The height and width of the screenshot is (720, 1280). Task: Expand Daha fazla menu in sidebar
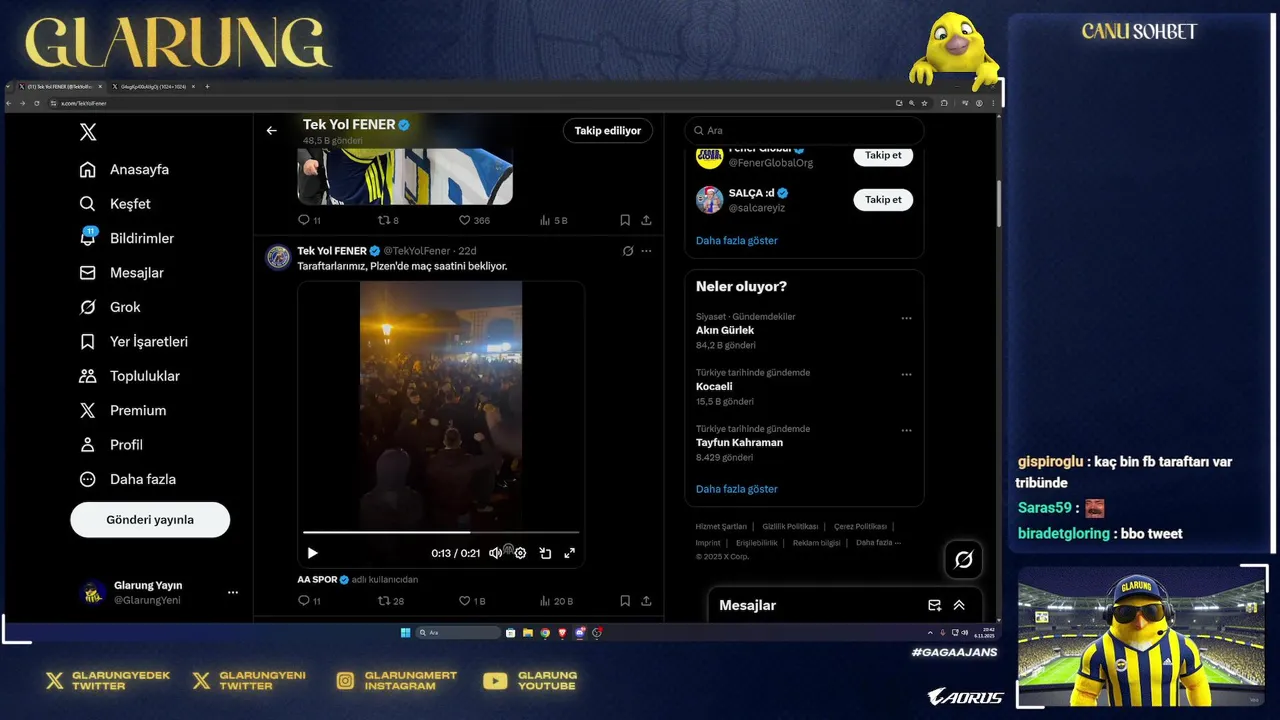pos(127,479)
